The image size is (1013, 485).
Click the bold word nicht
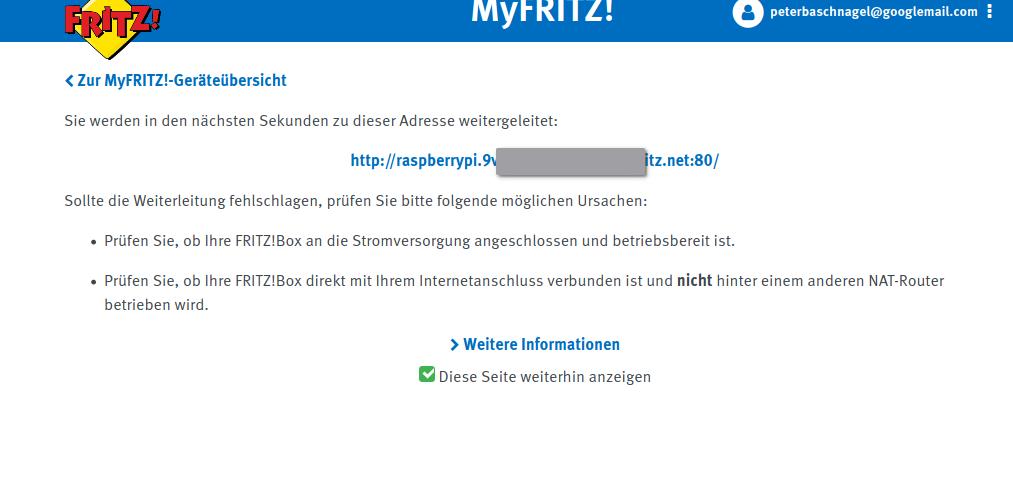click(694, 281)
